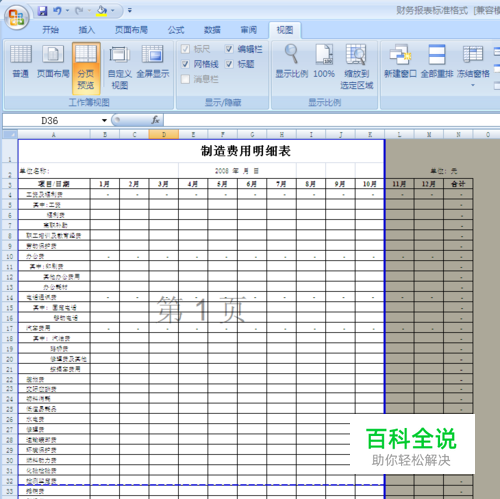Undo the last action
Viewport: 500px width, 499px height.
57,11
